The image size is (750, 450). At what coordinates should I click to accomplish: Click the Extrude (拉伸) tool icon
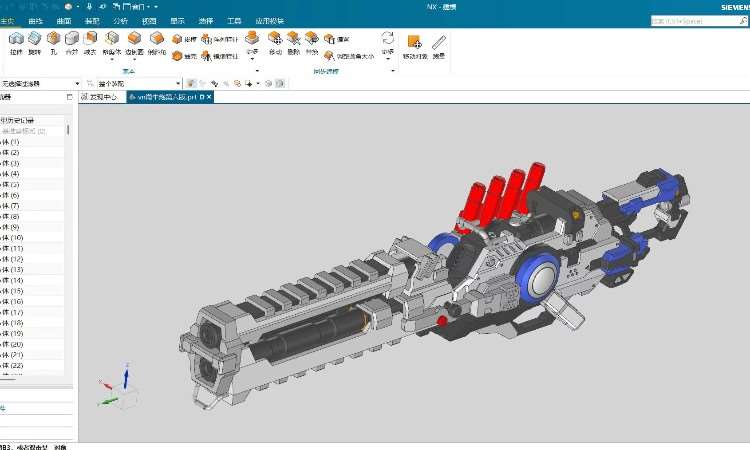[15, 41]
